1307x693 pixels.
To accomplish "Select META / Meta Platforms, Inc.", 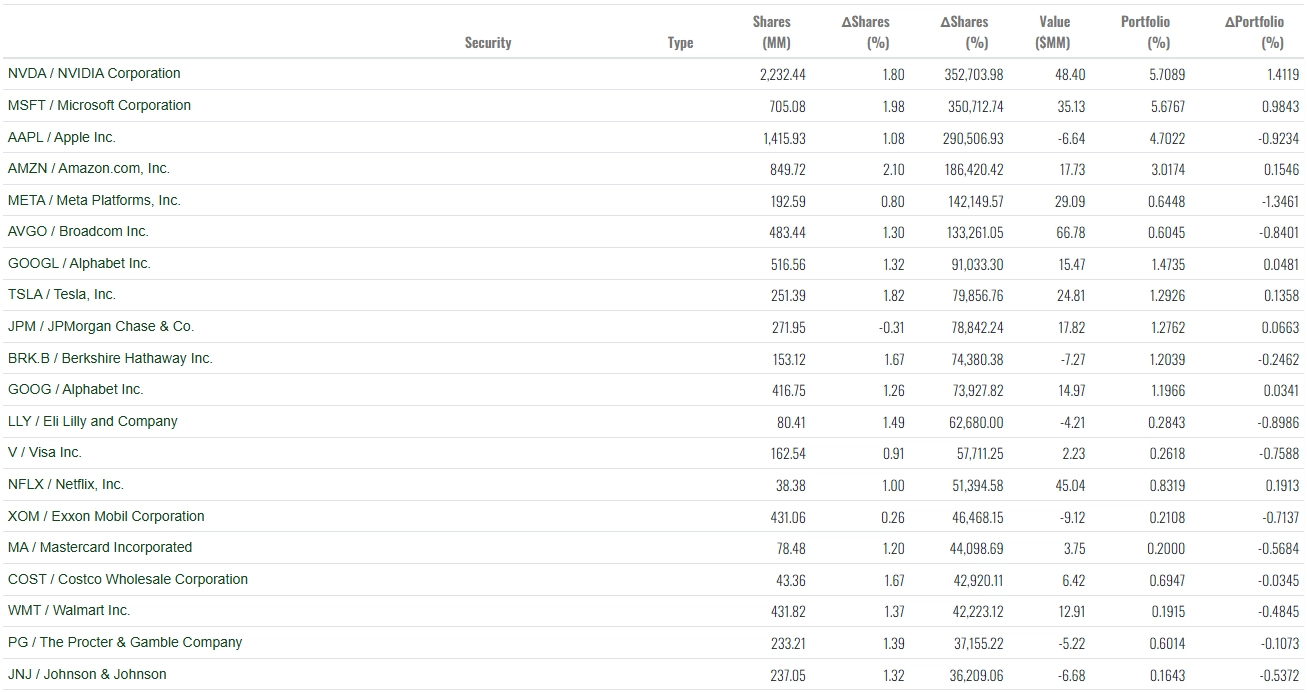I will [94, 200].
